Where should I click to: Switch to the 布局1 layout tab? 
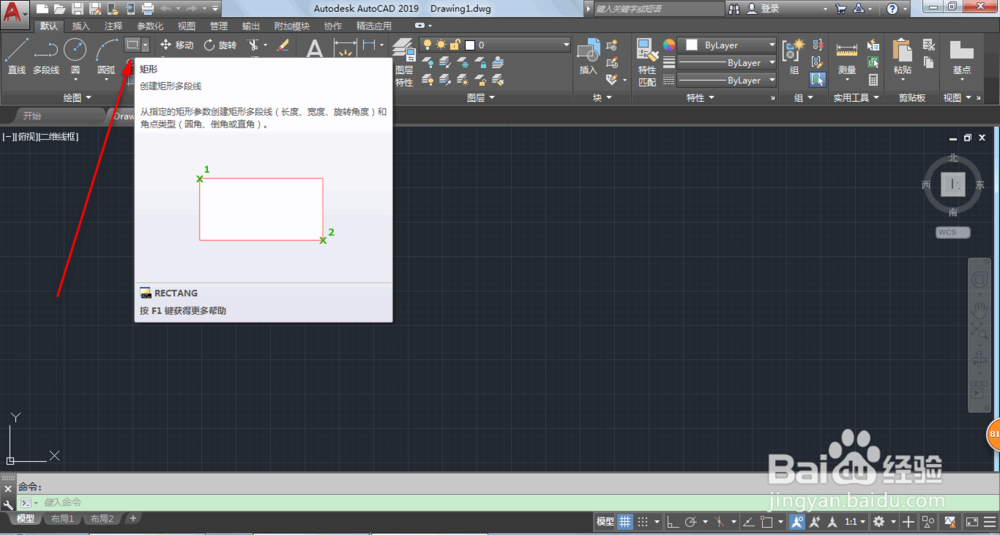click(62, 518)
